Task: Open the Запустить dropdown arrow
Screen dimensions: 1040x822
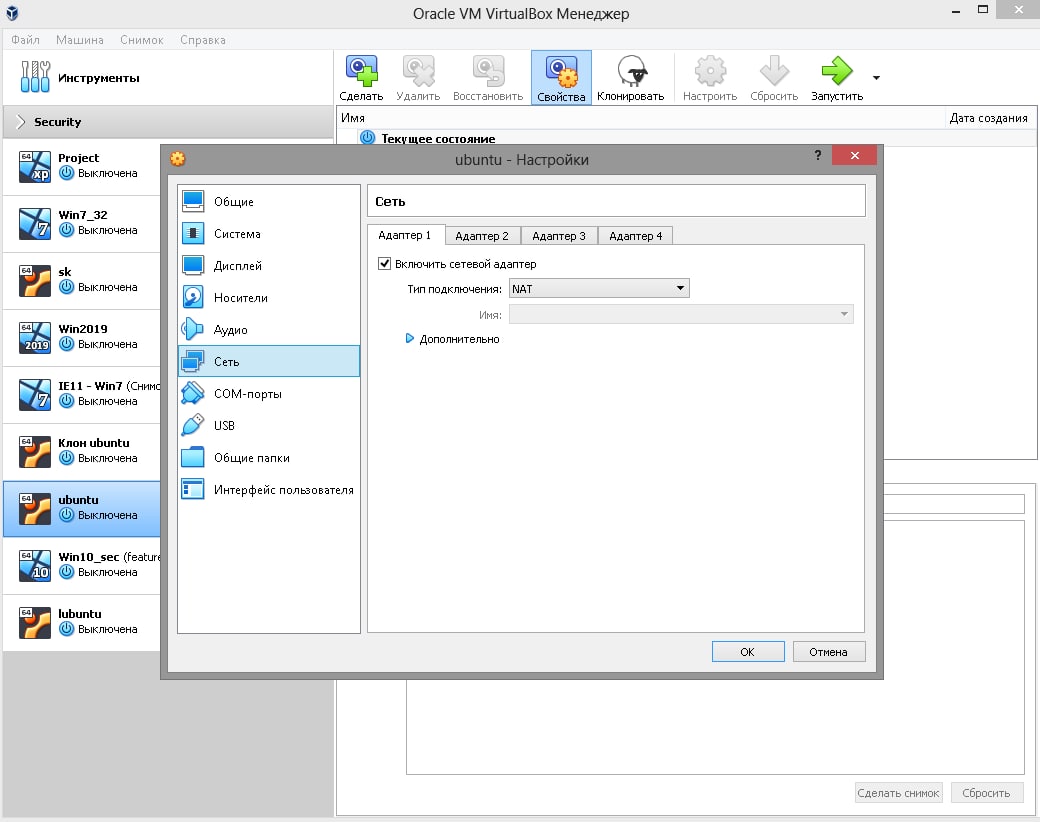Action: 876,78
